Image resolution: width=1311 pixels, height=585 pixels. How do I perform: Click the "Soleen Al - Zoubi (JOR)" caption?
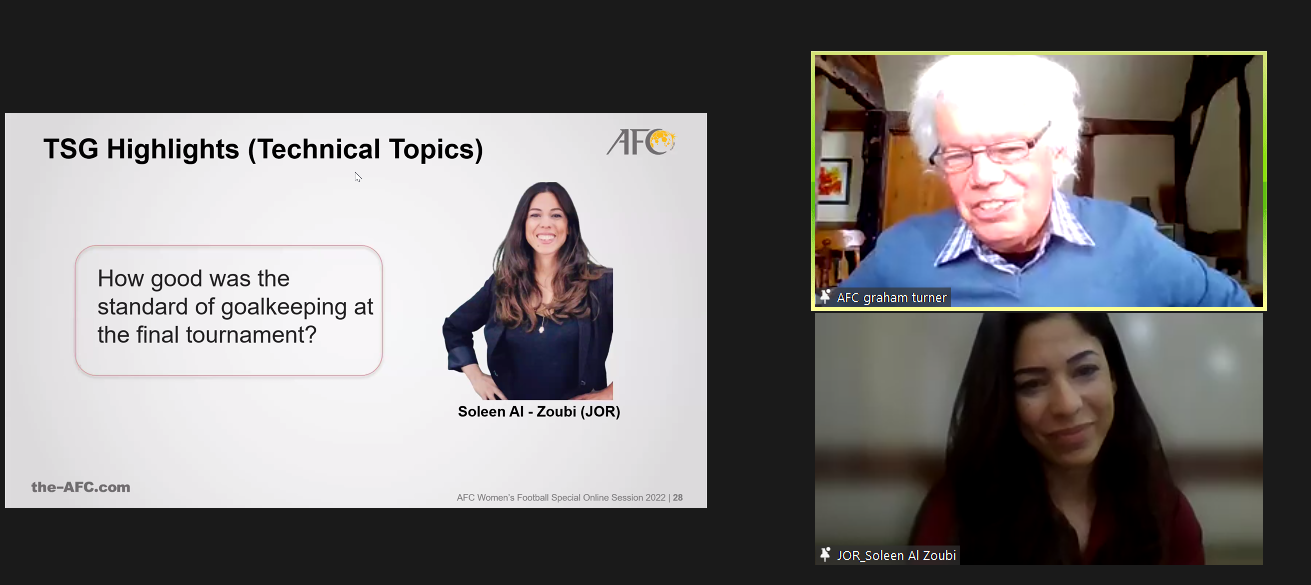pyautogui.click(x=539, y=411)
